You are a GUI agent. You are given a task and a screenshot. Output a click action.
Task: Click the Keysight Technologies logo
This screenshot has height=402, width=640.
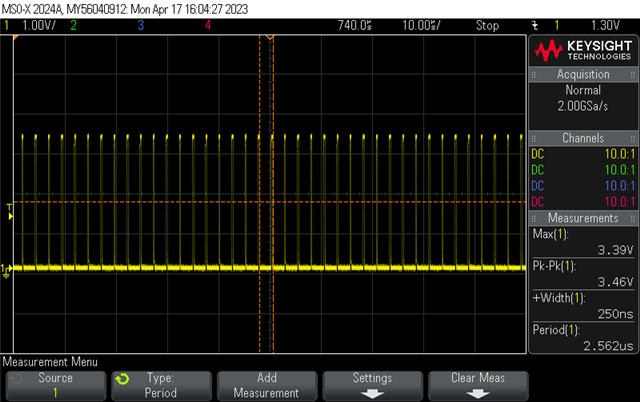pos(582,50)
